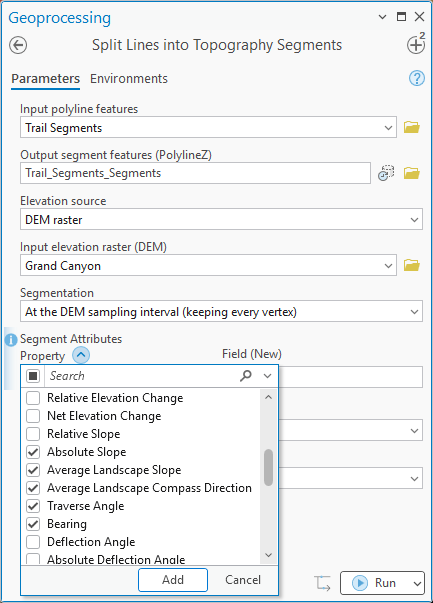Uncheck Average Landscape Slope
This screenshot has height=603, width=433.
[x=33, y=470]
